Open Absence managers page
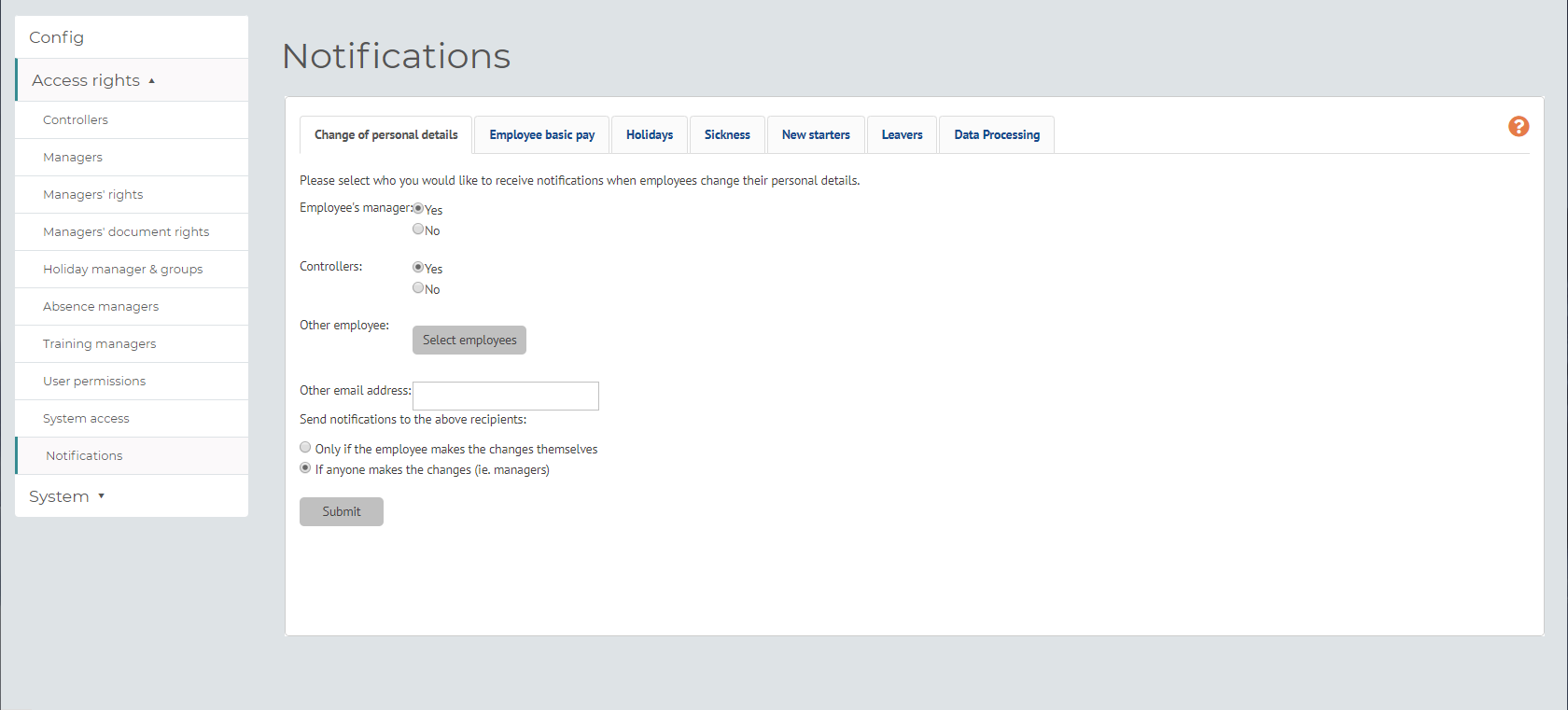1568x710 pixels. (x=132, y=306)
